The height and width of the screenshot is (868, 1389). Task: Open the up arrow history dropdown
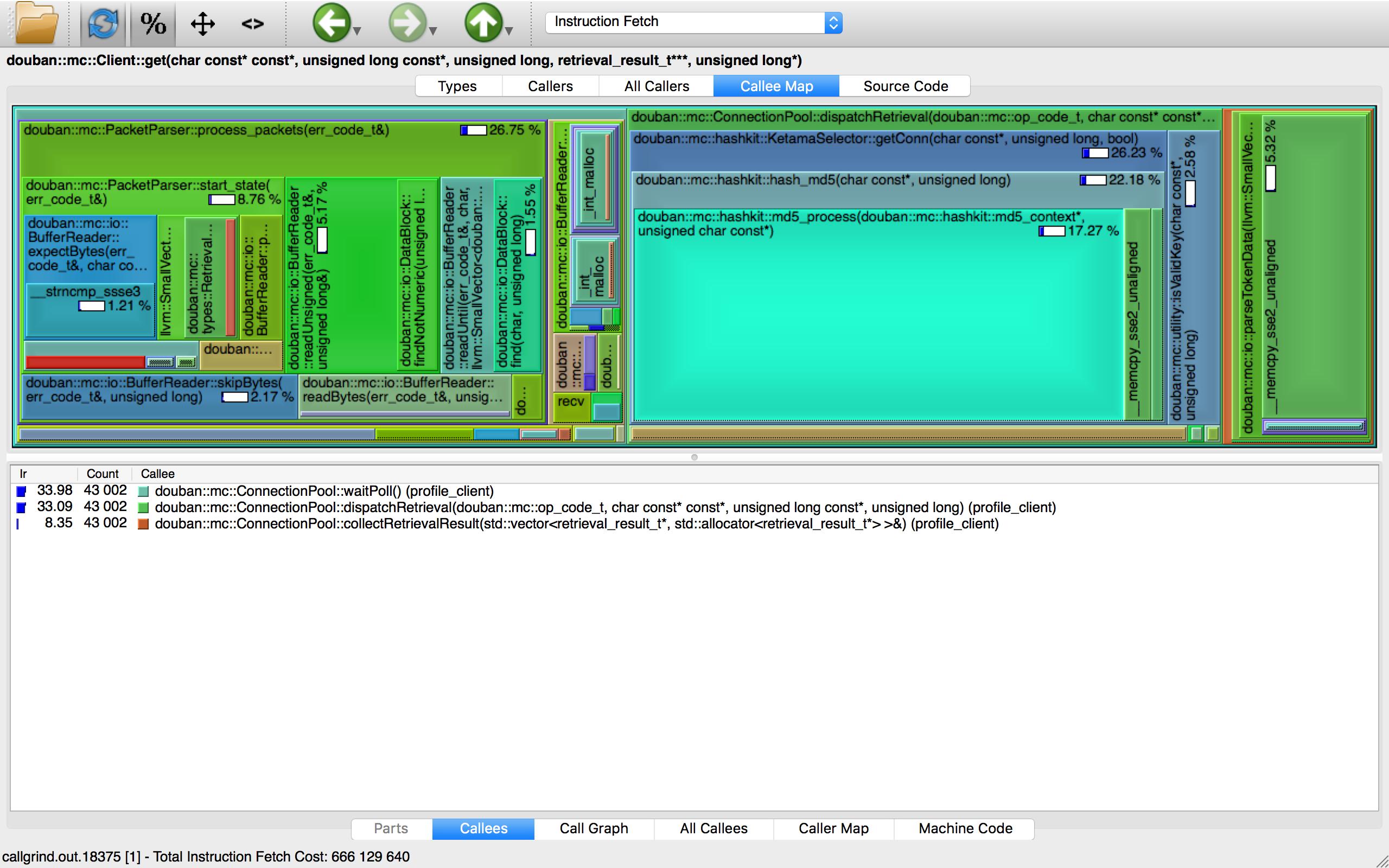508,31
